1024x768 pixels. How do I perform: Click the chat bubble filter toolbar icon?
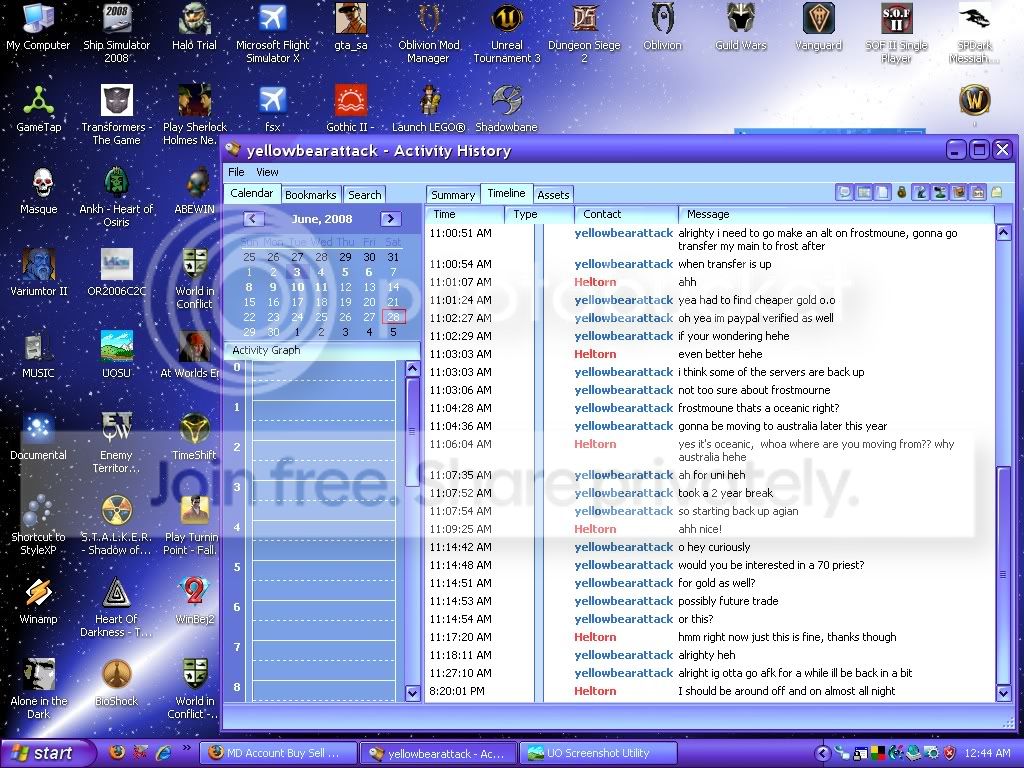click(x=844, y=192)
